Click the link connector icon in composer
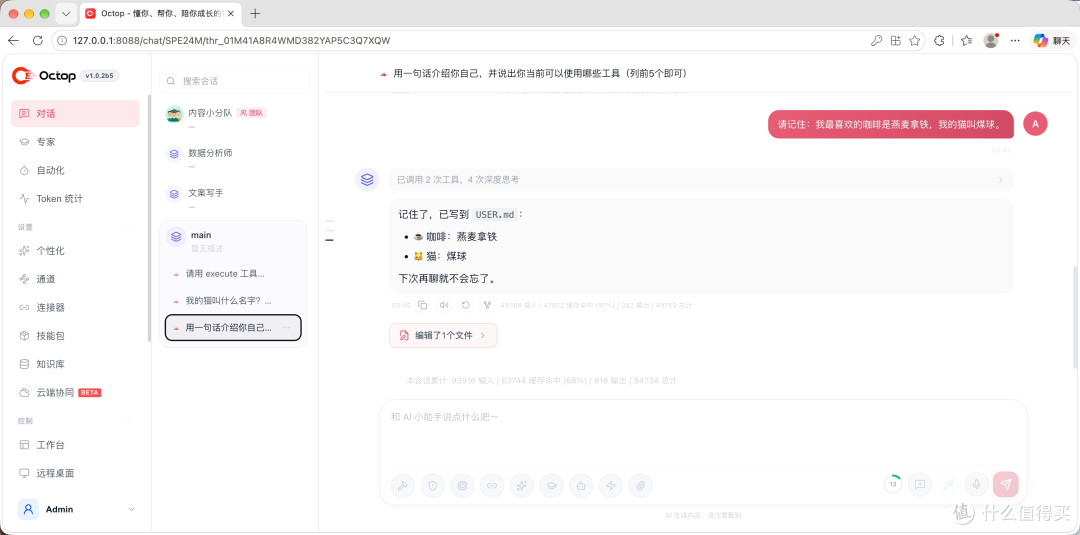The width and height of the screenshot is (1080, 535). pos(492,485)
